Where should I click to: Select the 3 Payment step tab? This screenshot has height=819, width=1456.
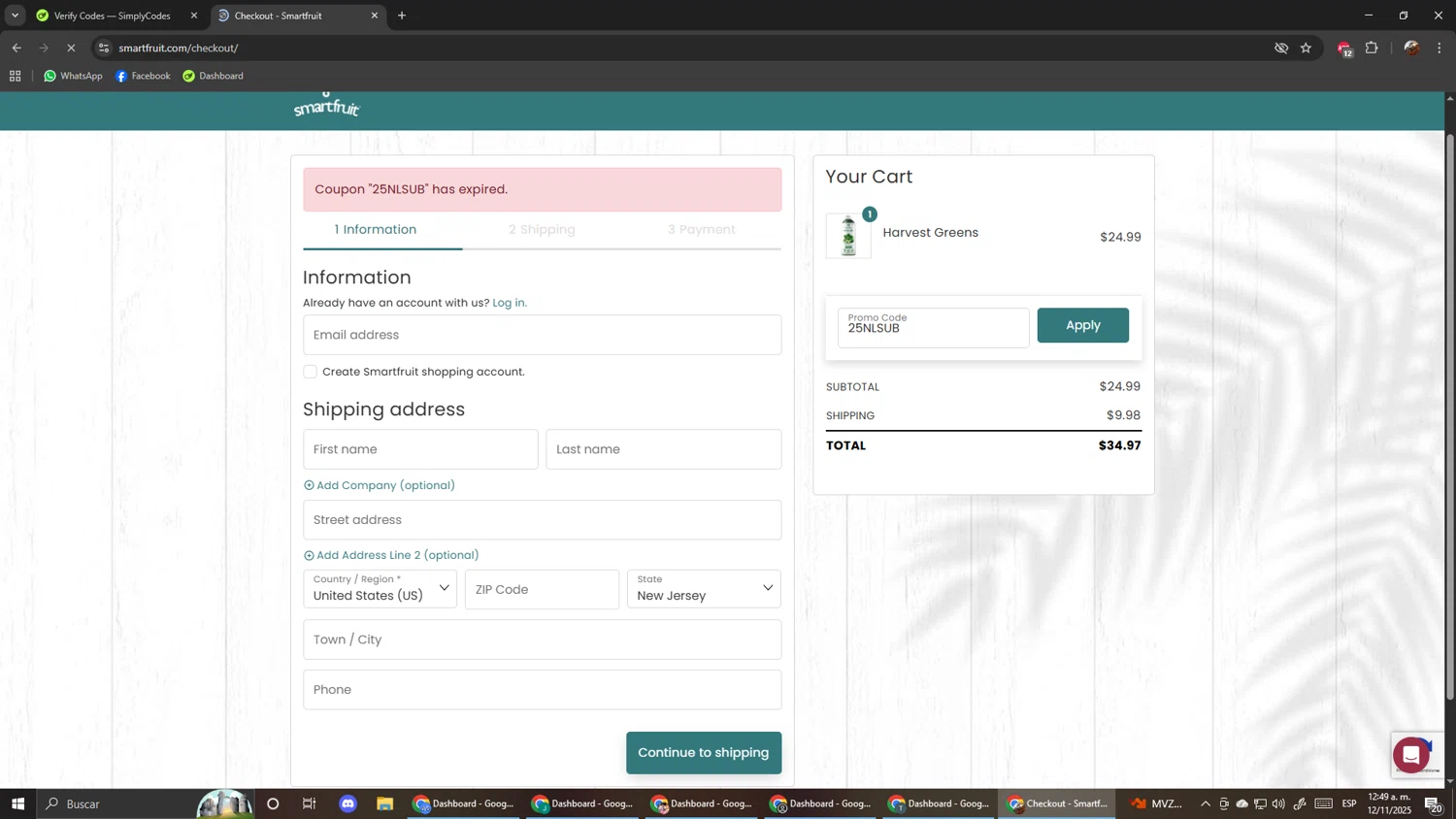point(701,230)
